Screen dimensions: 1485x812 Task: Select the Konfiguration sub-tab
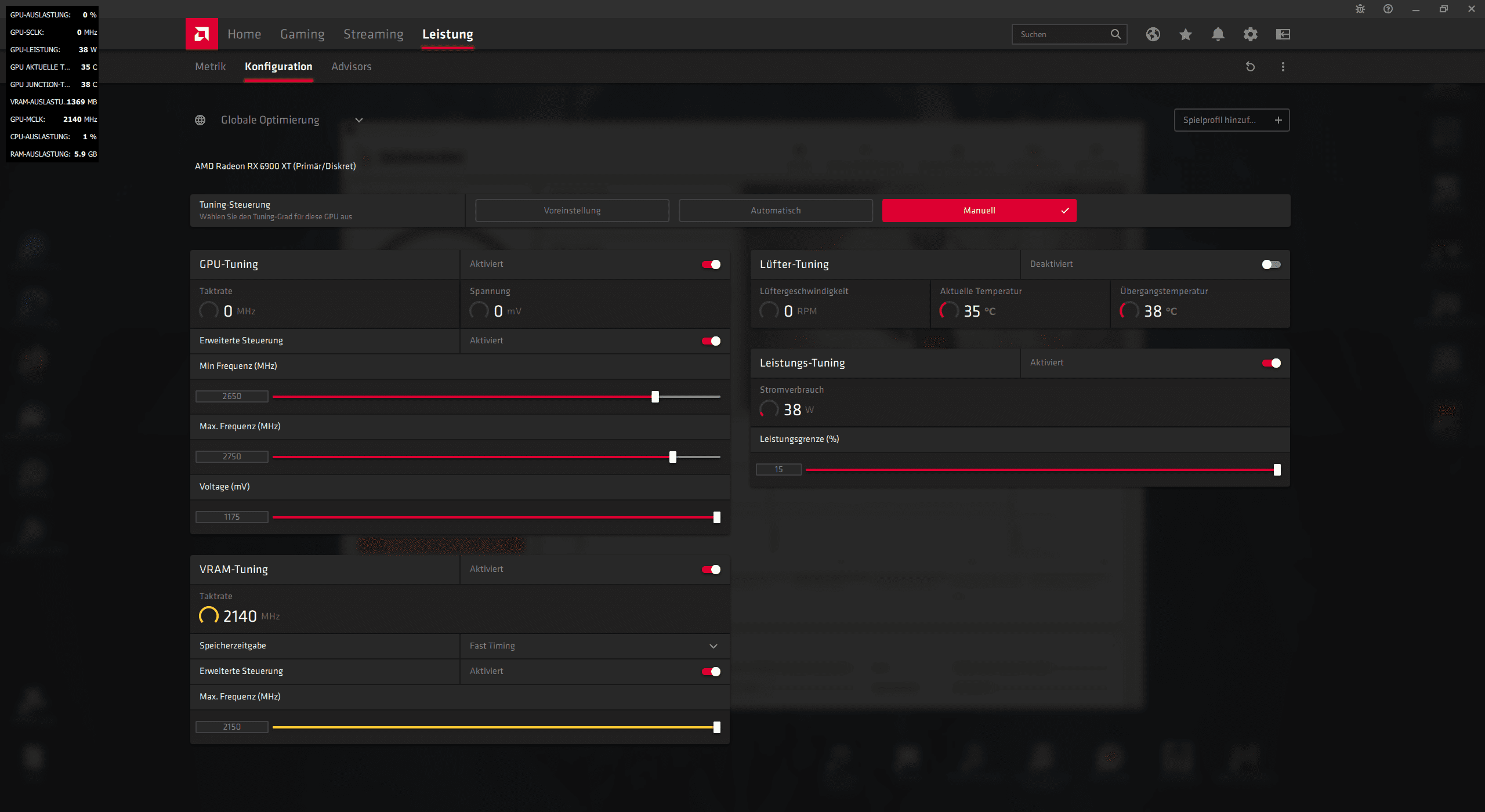pos(278,67)
